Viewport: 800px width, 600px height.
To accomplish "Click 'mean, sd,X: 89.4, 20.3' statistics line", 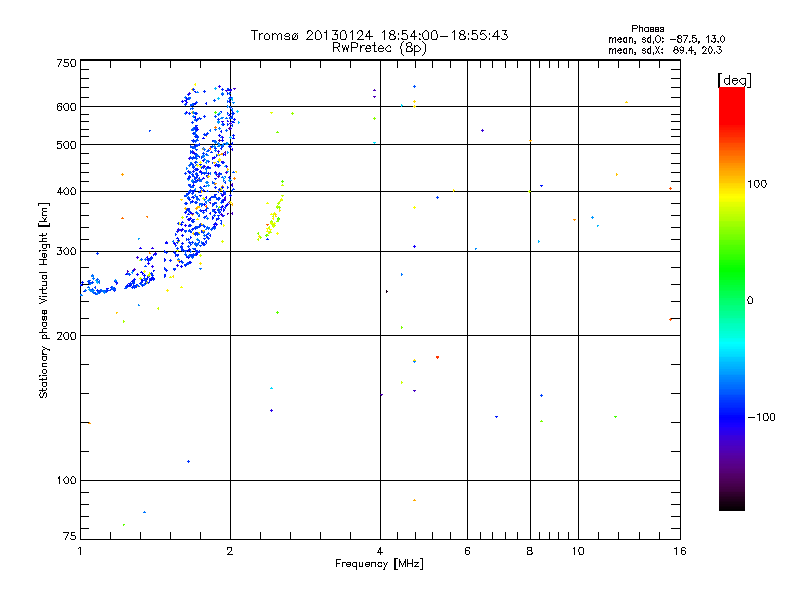I will tap(665, 50).
